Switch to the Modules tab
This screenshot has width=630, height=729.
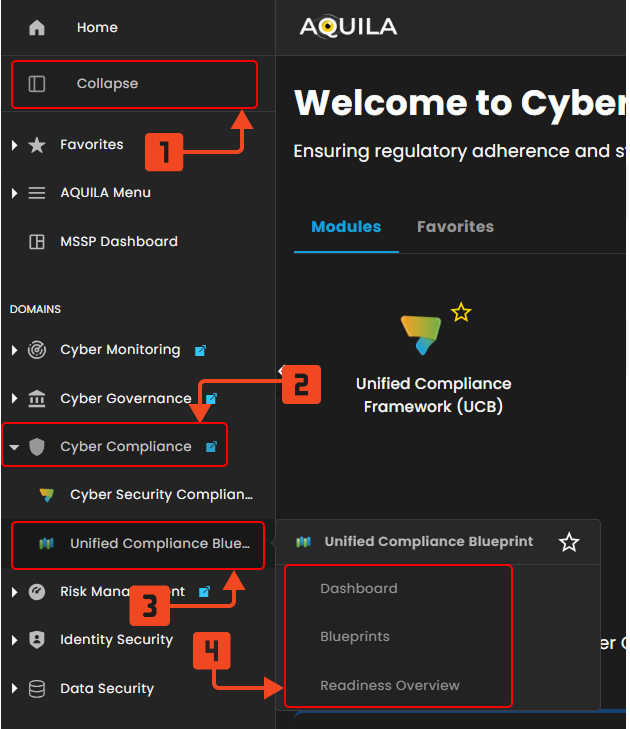pos(346,227)
